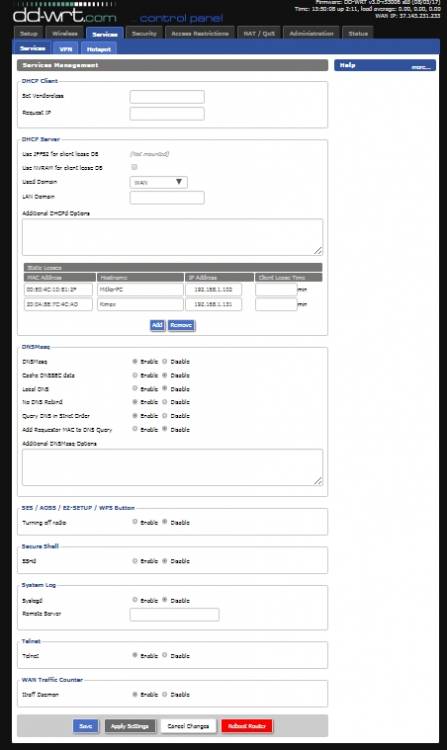Select the Services sub-tab

tap(33, 48)
